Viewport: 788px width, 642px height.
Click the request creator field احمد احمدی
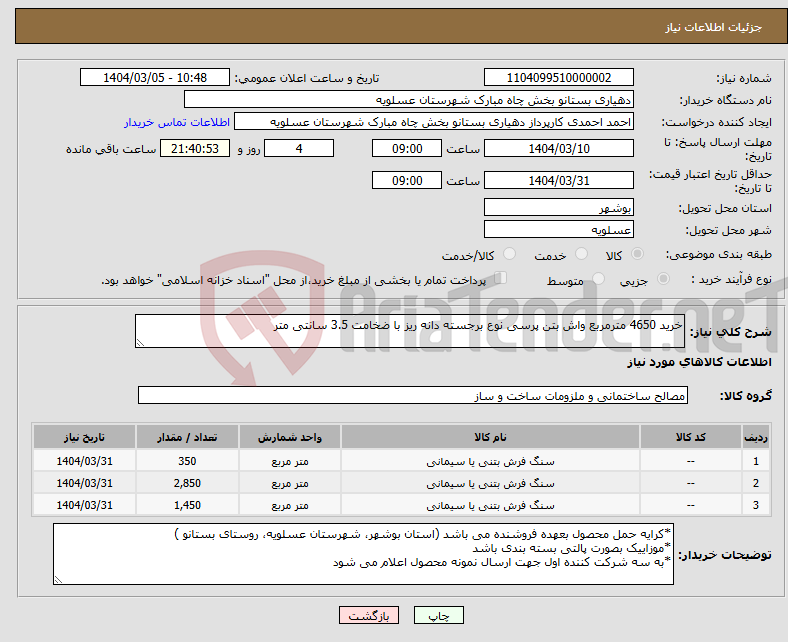[x=434, y=122]
